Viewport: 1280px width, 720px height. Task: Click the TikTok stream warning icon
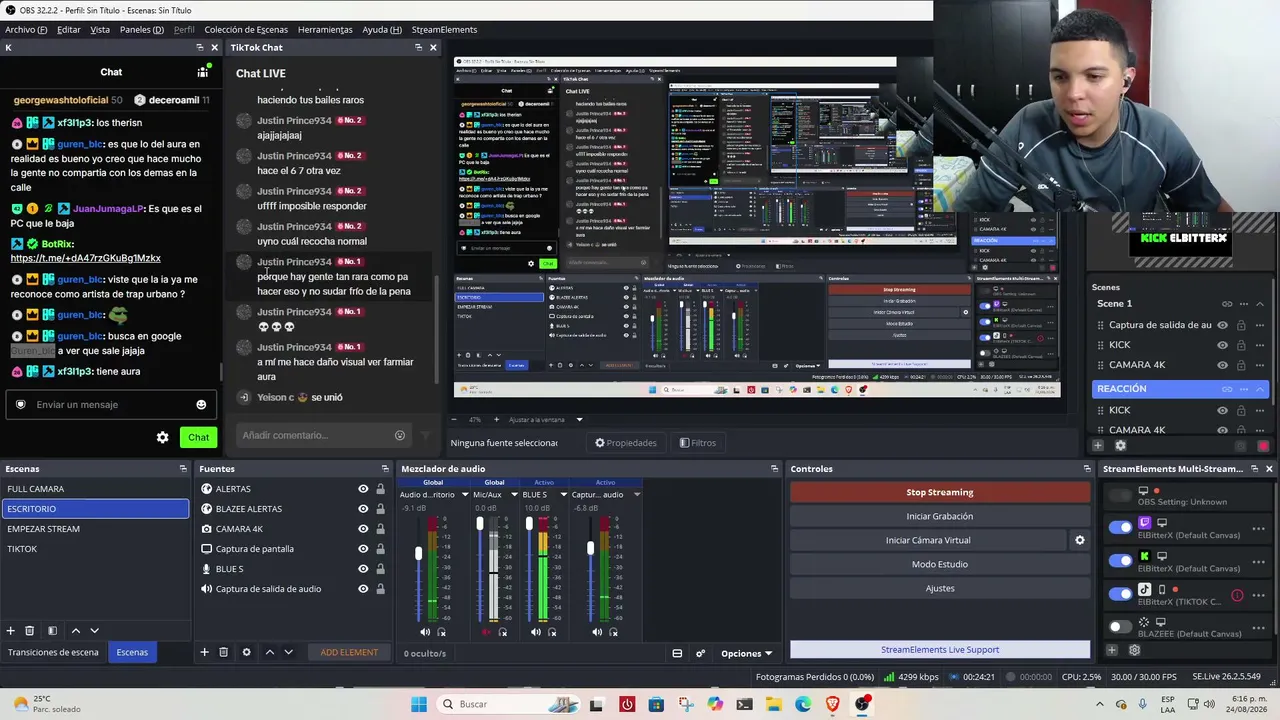pyautogui.click(x=1237, y=595)
